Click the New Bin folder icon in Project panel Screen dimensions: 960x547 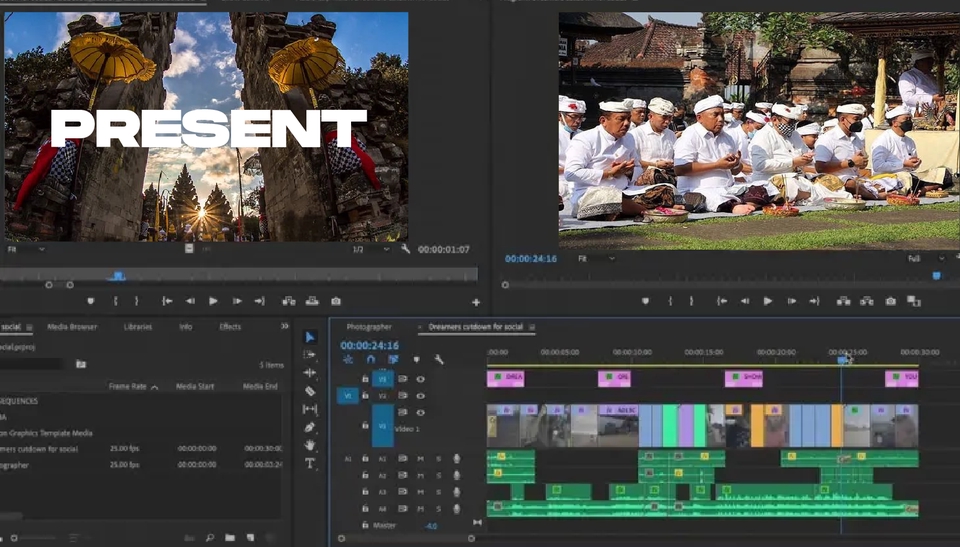(x=229, y=537)
